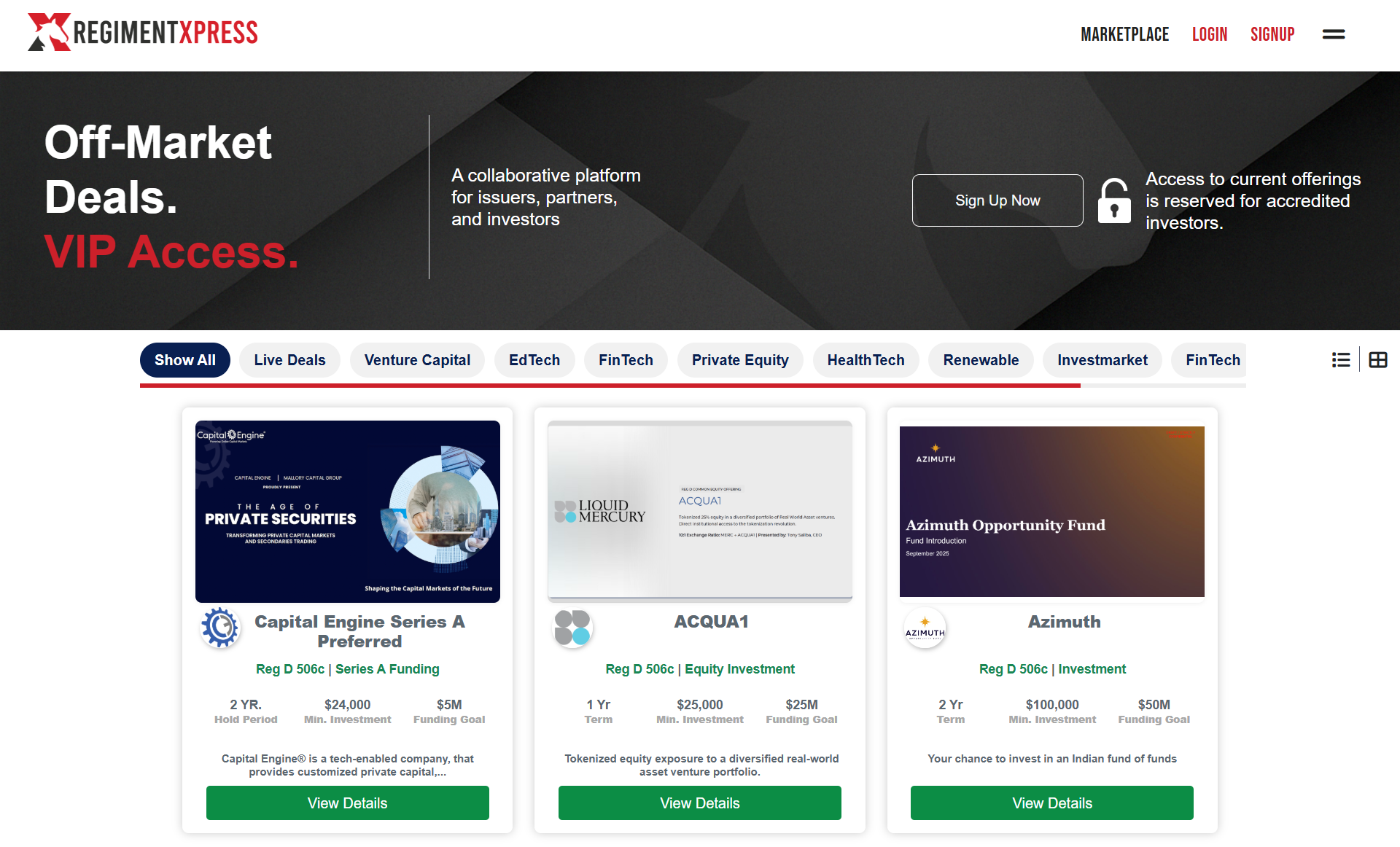View Details for Capital Engine
This screenshot has height=847, width=1400.
tap(348, 803)
